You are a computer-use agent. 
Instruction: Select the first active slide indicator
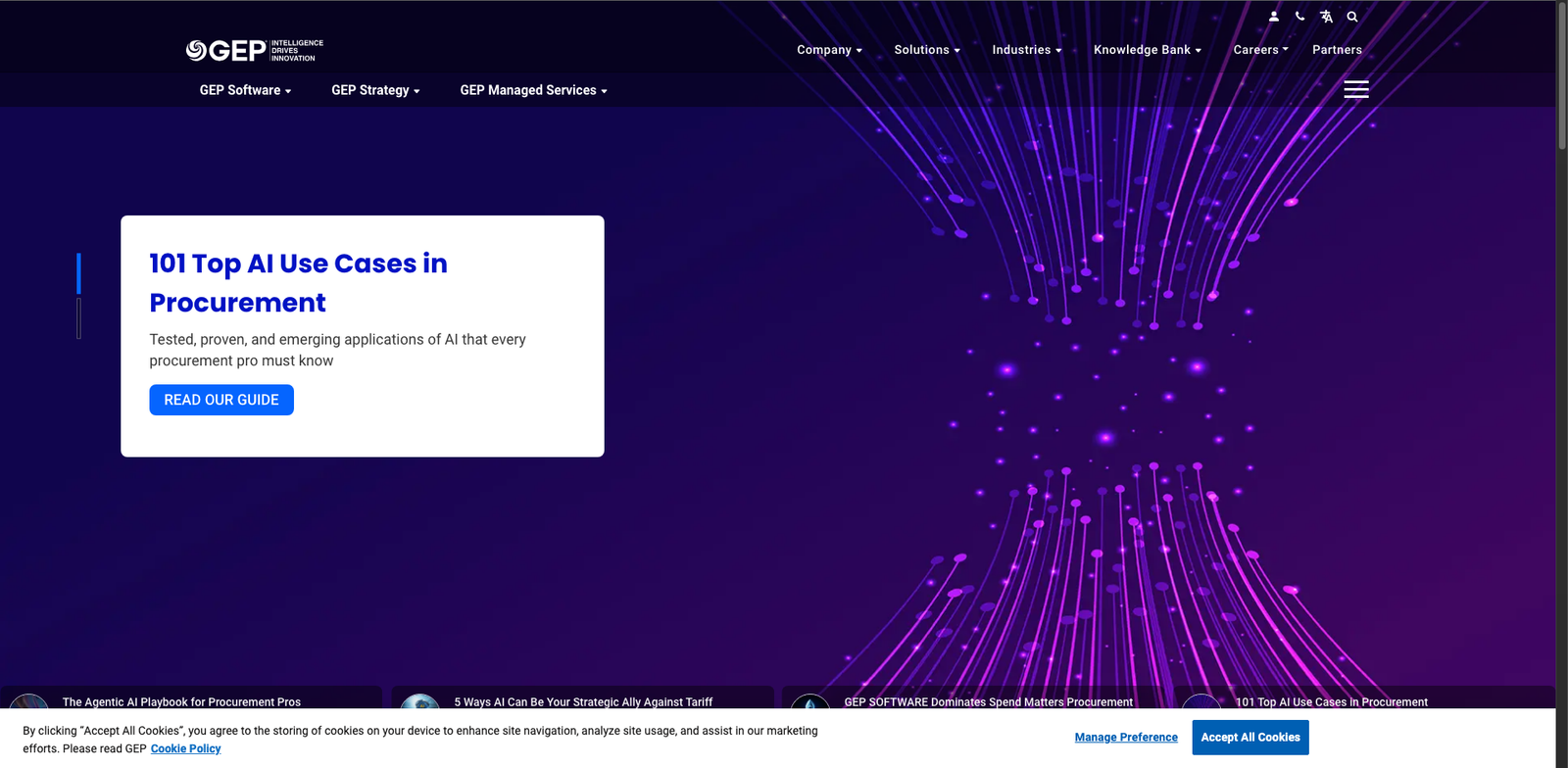tap(78, 273)
